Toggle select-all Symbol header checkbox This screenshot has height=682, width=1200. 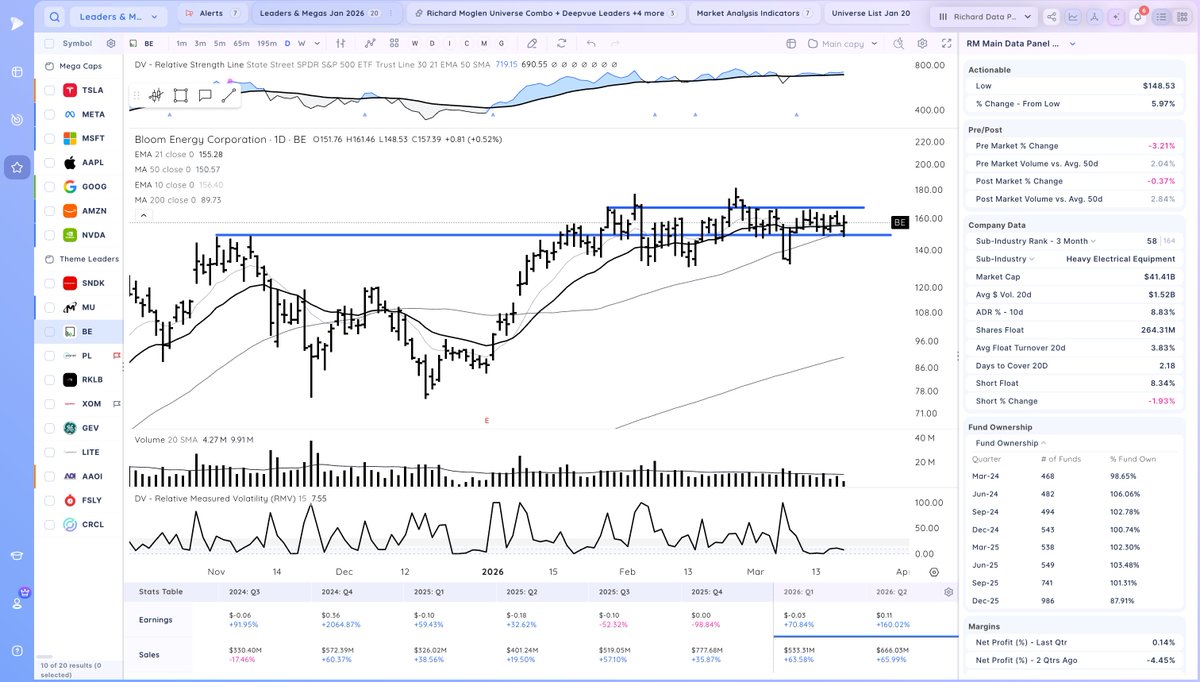click(49, 44)
